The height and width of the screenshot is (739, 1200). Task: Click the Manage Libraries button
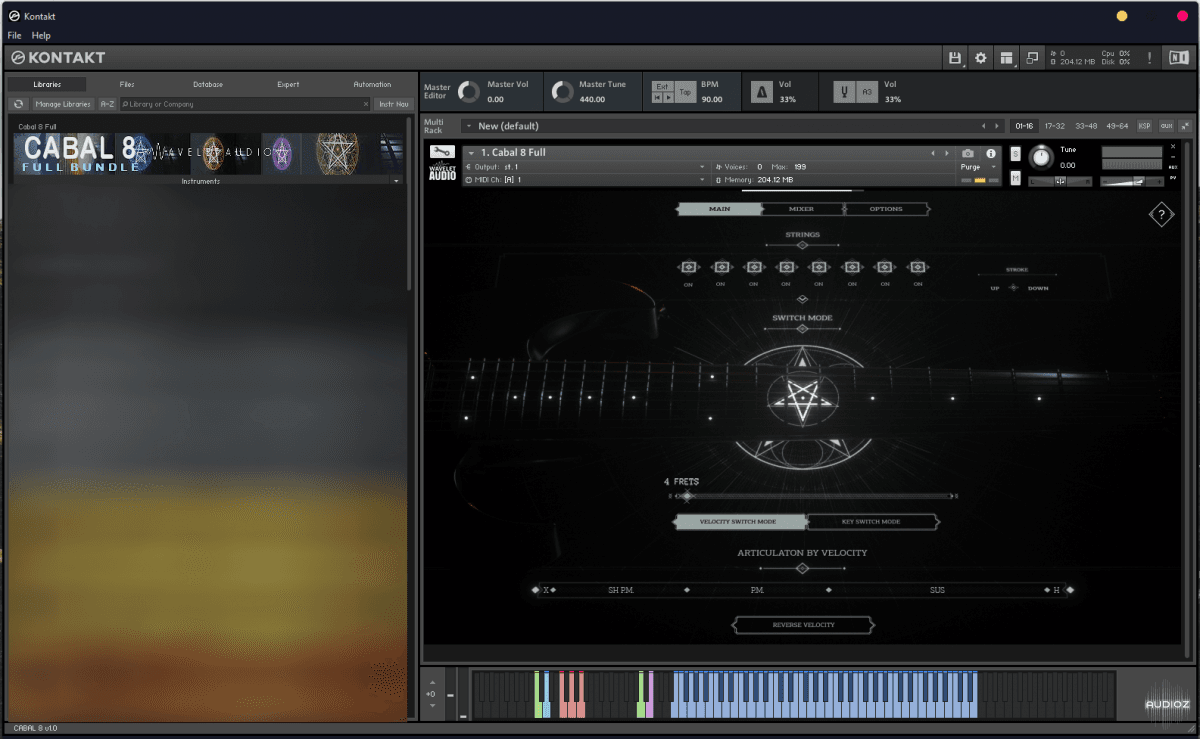tap(63, 104)
